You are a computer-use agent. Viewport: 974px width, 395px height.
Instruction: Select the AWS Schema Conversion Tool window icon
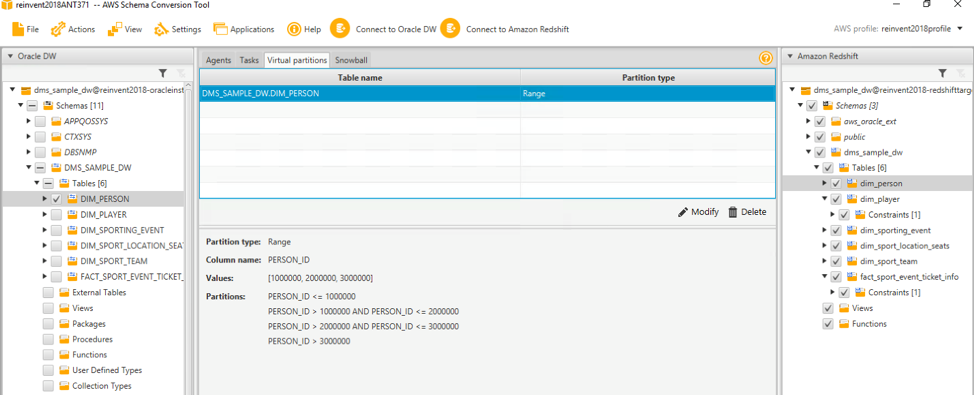coord(7,4)
